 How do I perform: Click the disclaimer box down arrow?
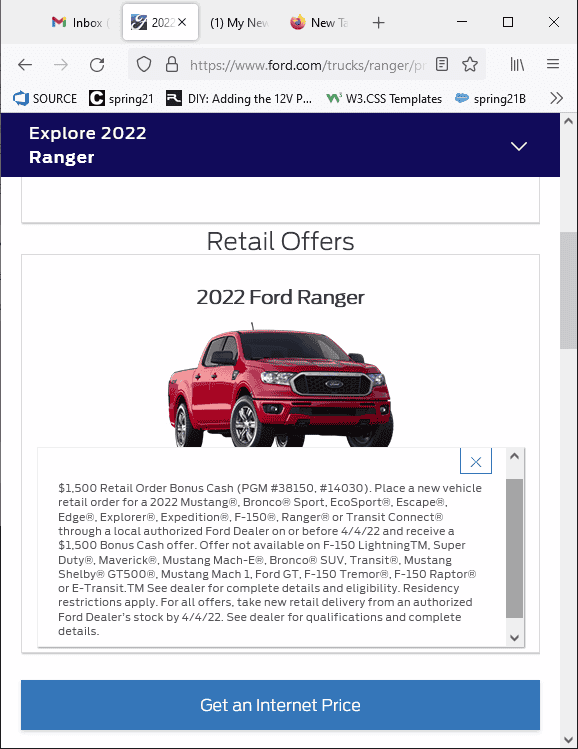tap(514, 638)
